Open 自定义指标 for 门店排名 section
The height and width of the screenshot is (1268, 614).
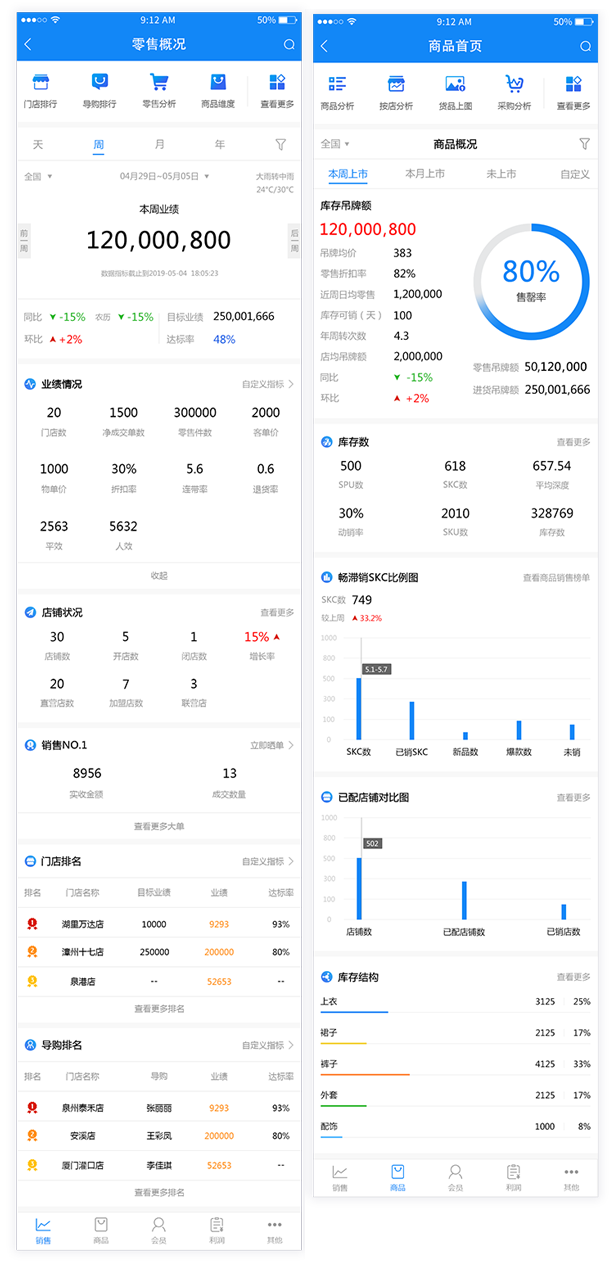tap(268, 861)
